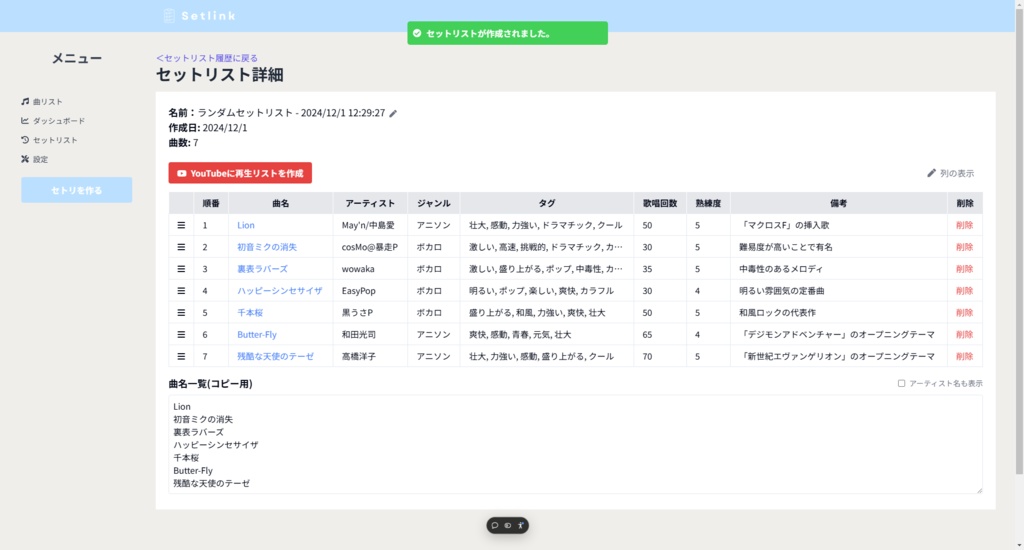The width and height of the screenshot is (1024, 550).
Task: Click the drag handle for 裏表ラバーズ row
Action: point(181,269)
